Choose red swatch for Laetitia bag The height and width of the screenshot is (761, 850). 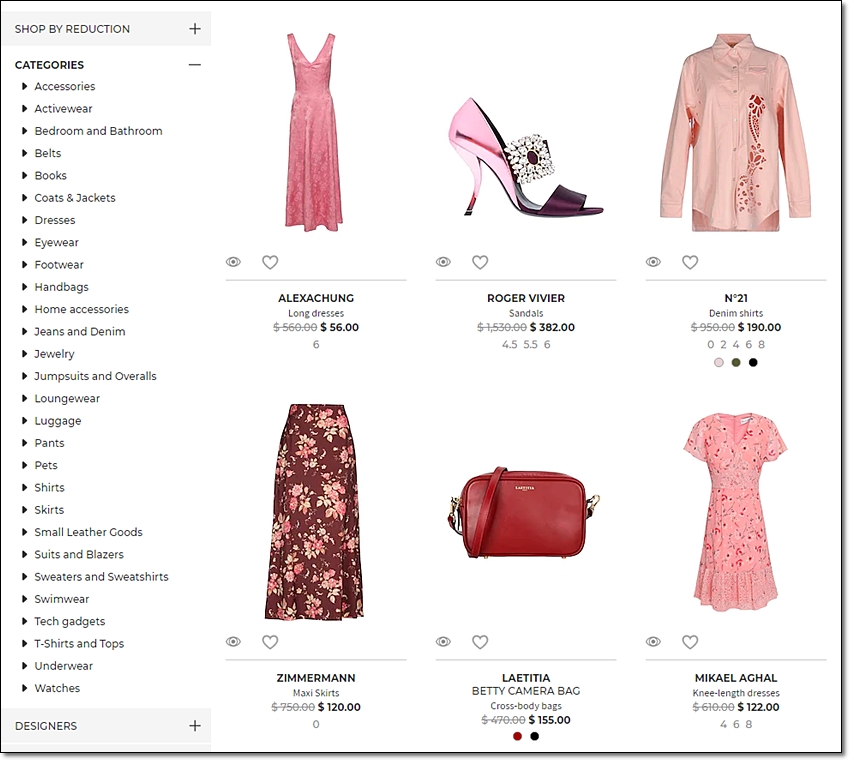tap(517, 736)
